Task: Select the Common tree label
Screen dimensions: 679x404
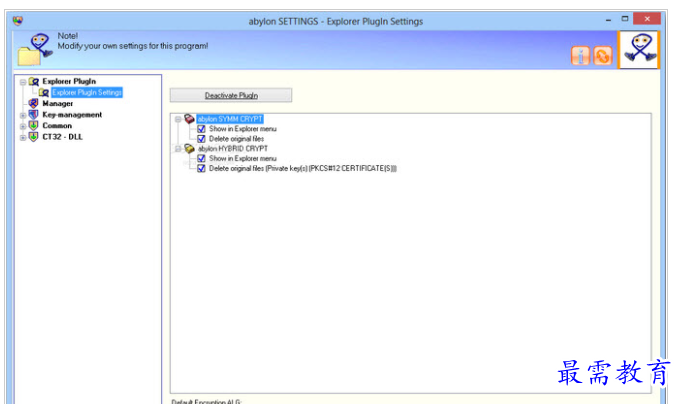Action: [57, 126]
